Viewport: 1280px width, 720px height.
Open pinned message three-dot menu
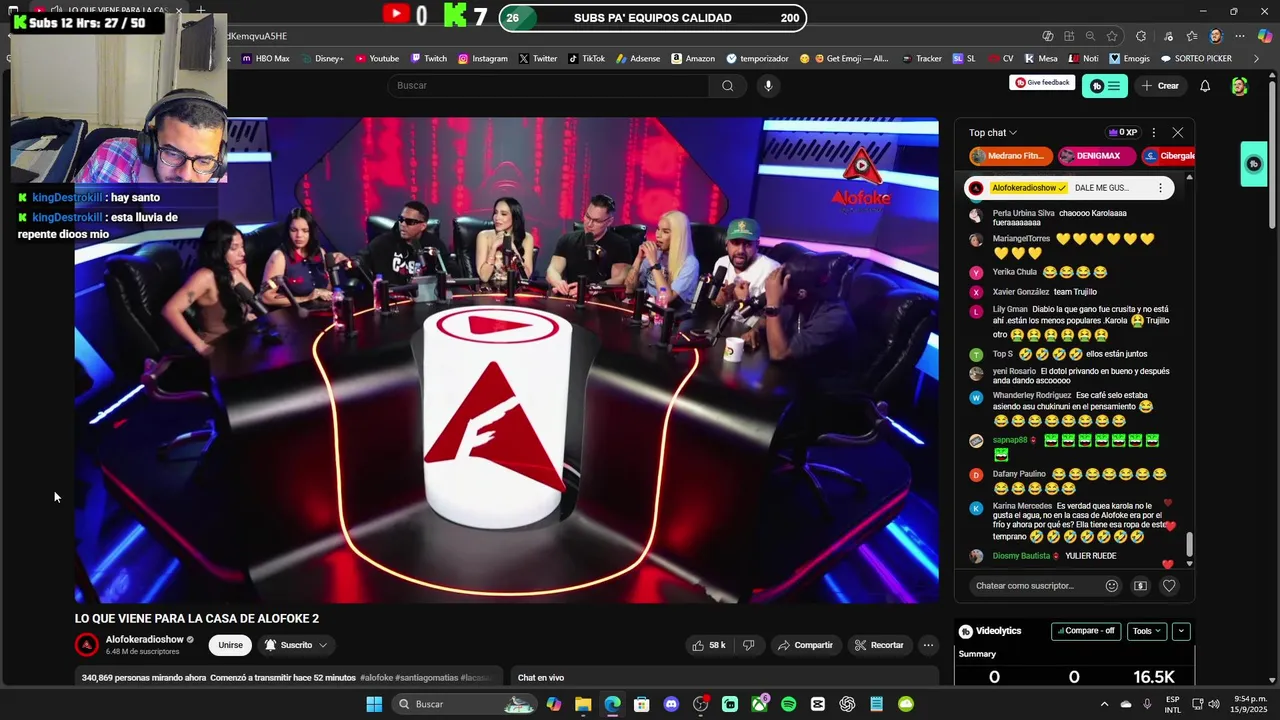(x=1160, y=188)
